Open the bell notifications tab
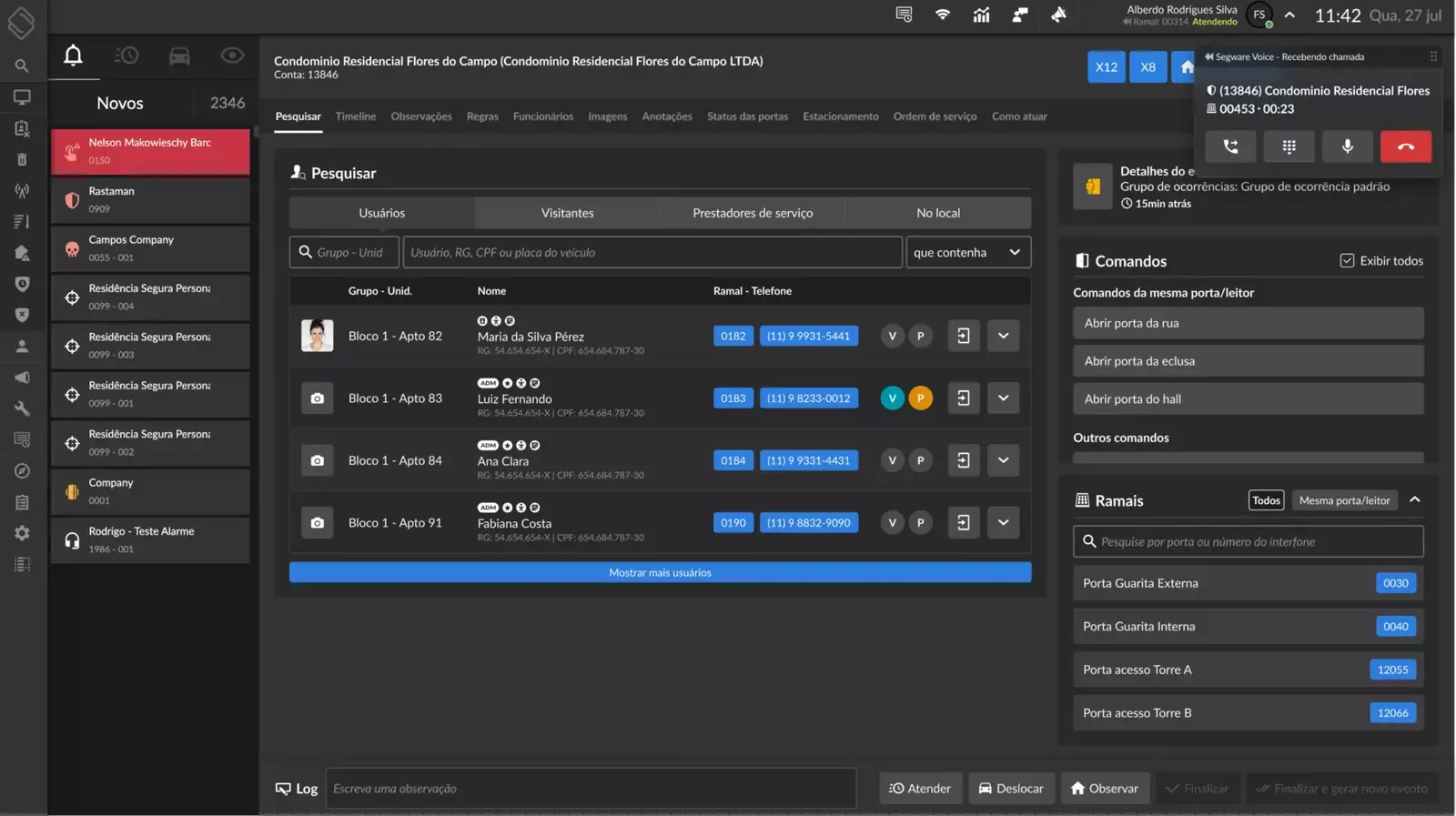This screenshot has height=816, width=1456. tap(74, 56)
